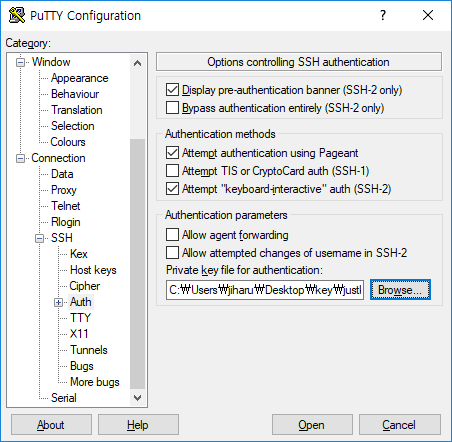Click the PuTTY icon in the title bar

[17, 15]
